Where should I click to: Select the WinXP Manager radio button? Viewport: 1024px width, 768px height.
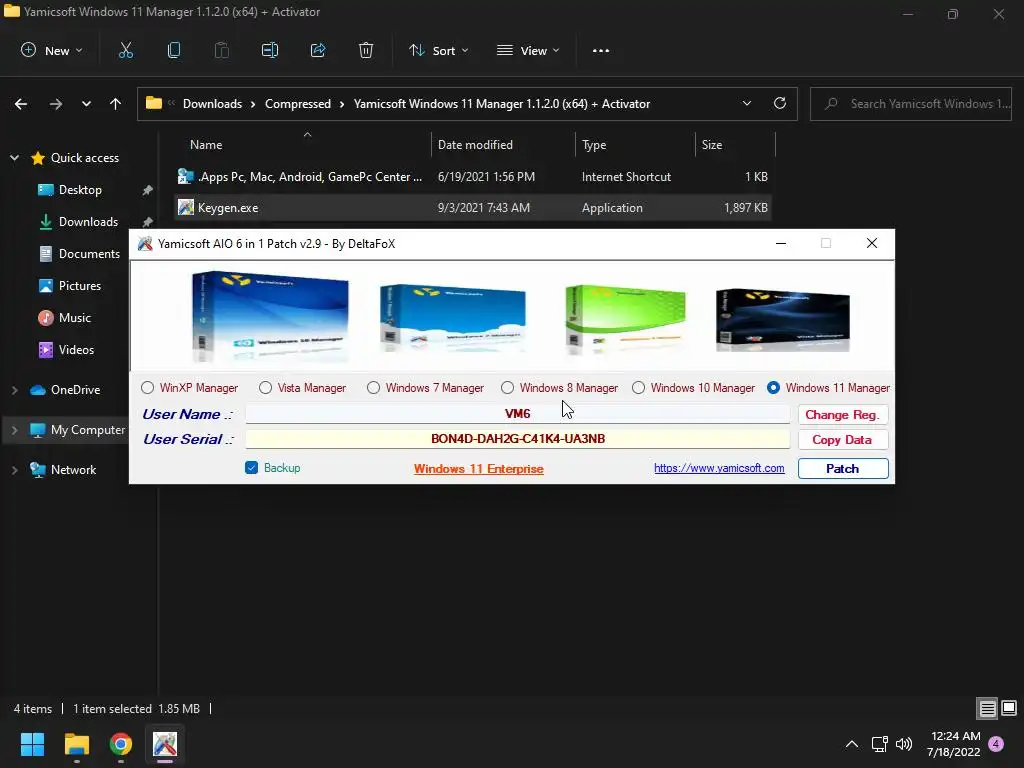tap(148, 388)
